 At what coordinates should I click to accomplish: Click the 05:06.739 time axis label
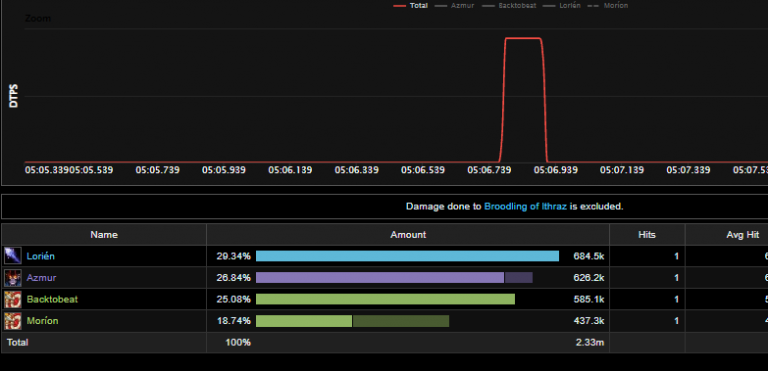(x=489, y=170)
